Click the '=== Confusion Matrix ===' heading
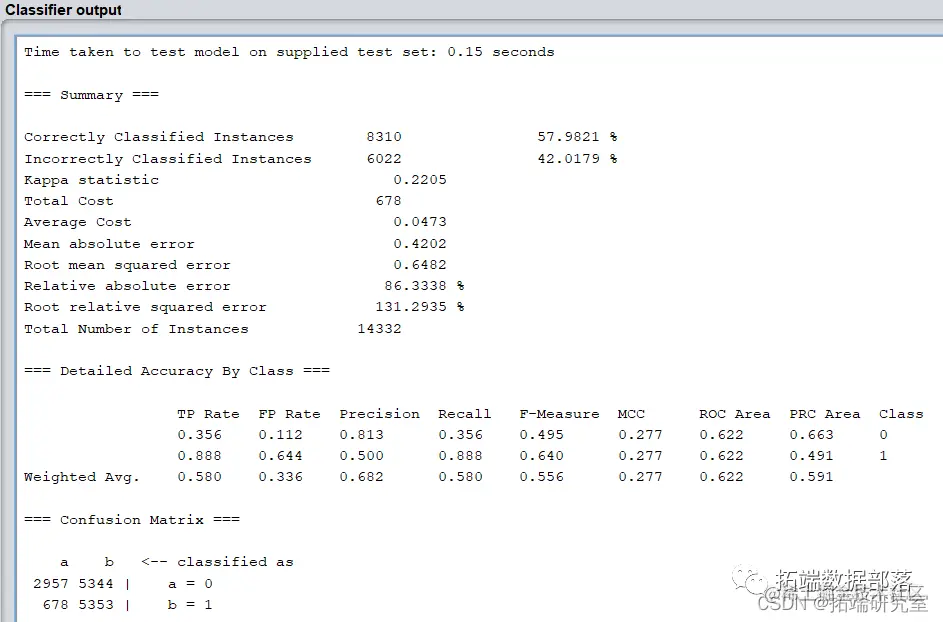943x622 pixels. (x=132, y=520)
